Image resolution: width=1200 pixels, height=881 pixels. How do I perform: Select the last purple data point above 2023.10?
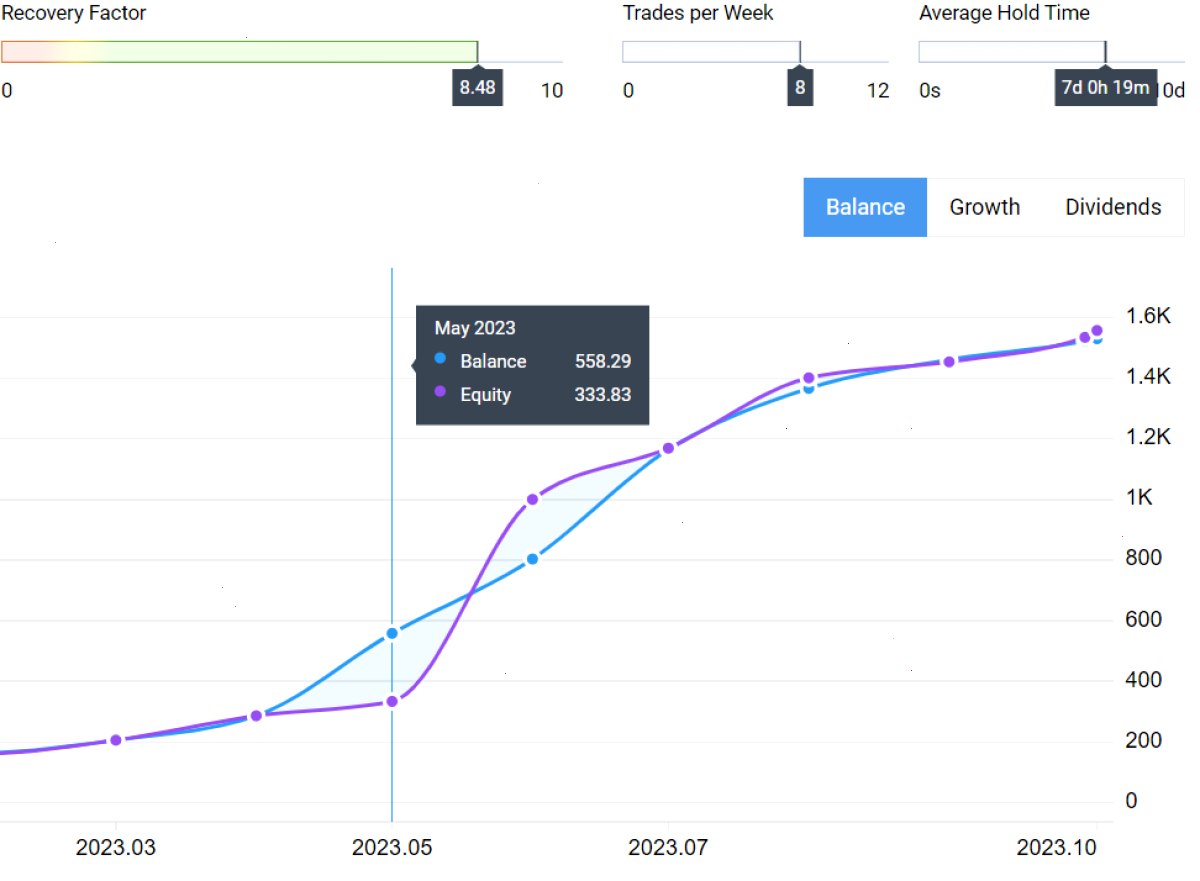coord(1097,331)
